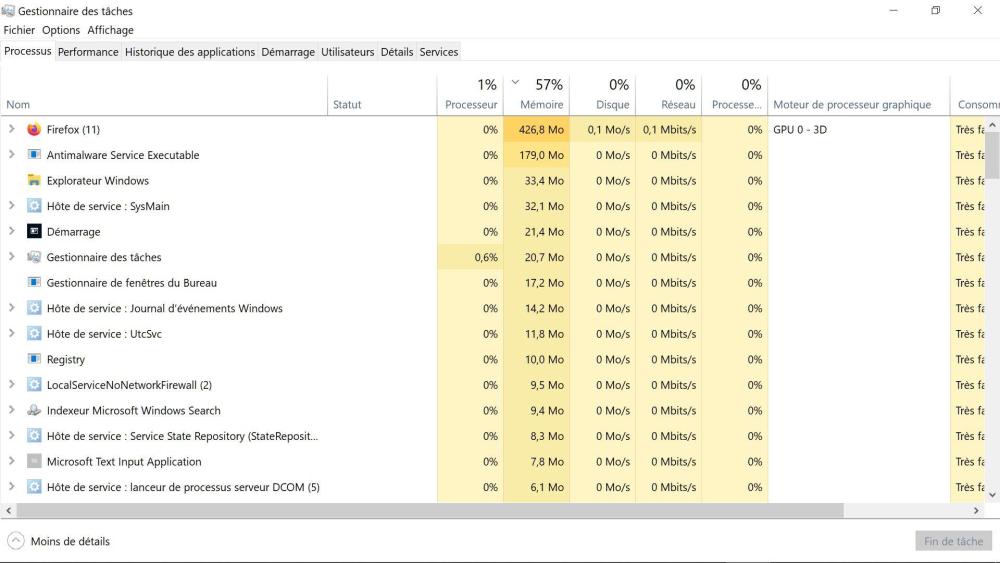Click the Démarrage process icon

point(34,232)
